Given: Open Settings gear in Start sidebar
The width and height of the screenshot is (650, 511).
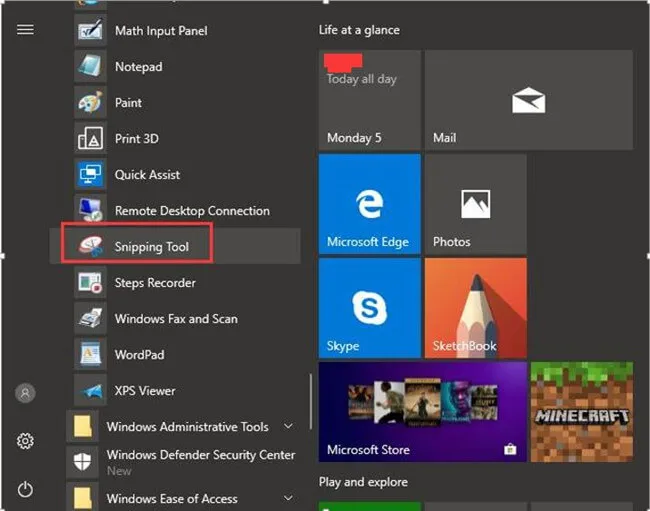Looking at the screenshot, I should tap(25, 441).
